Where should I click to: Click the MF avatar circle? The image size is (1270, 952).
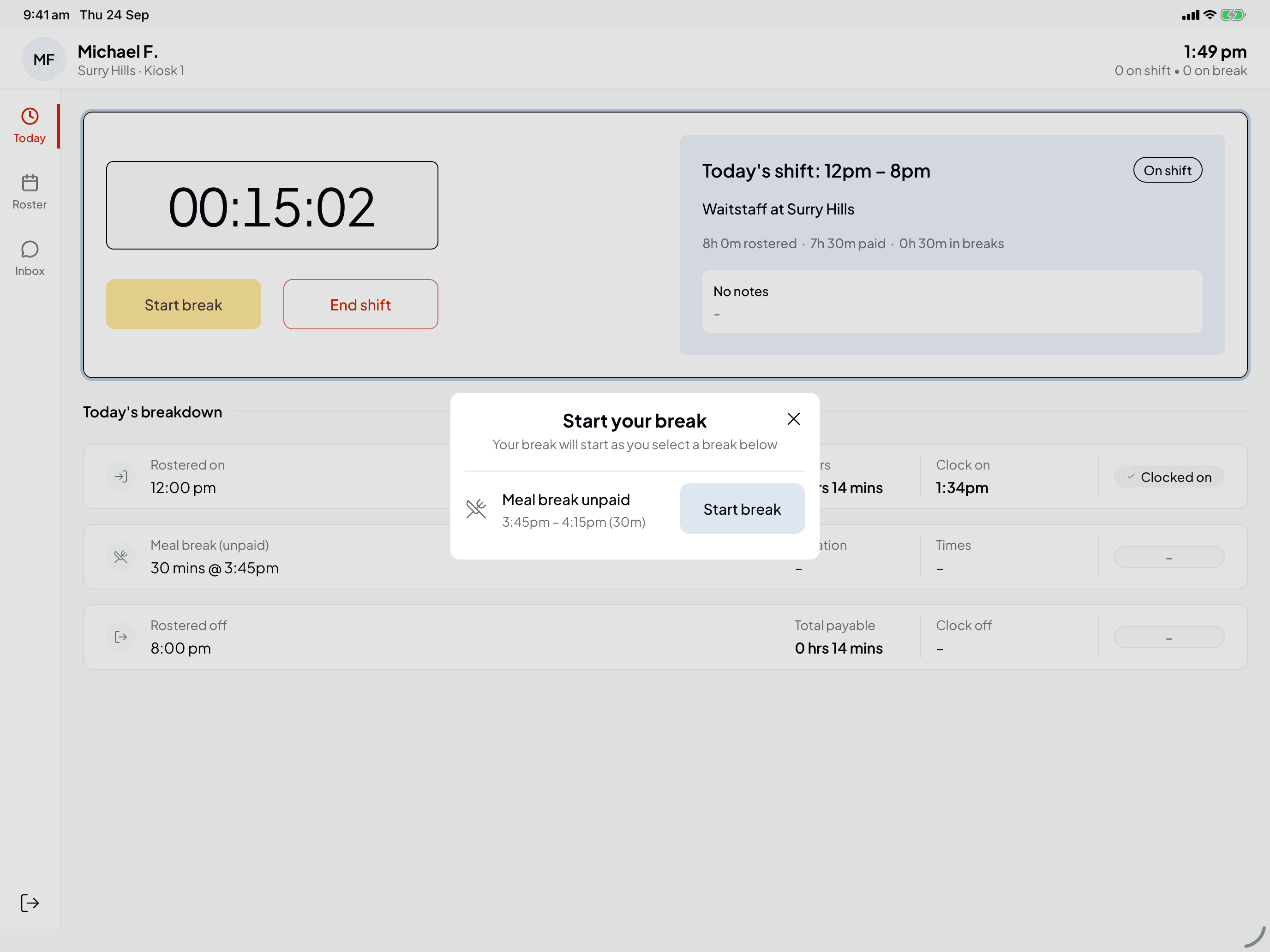[x=44, y=59]
